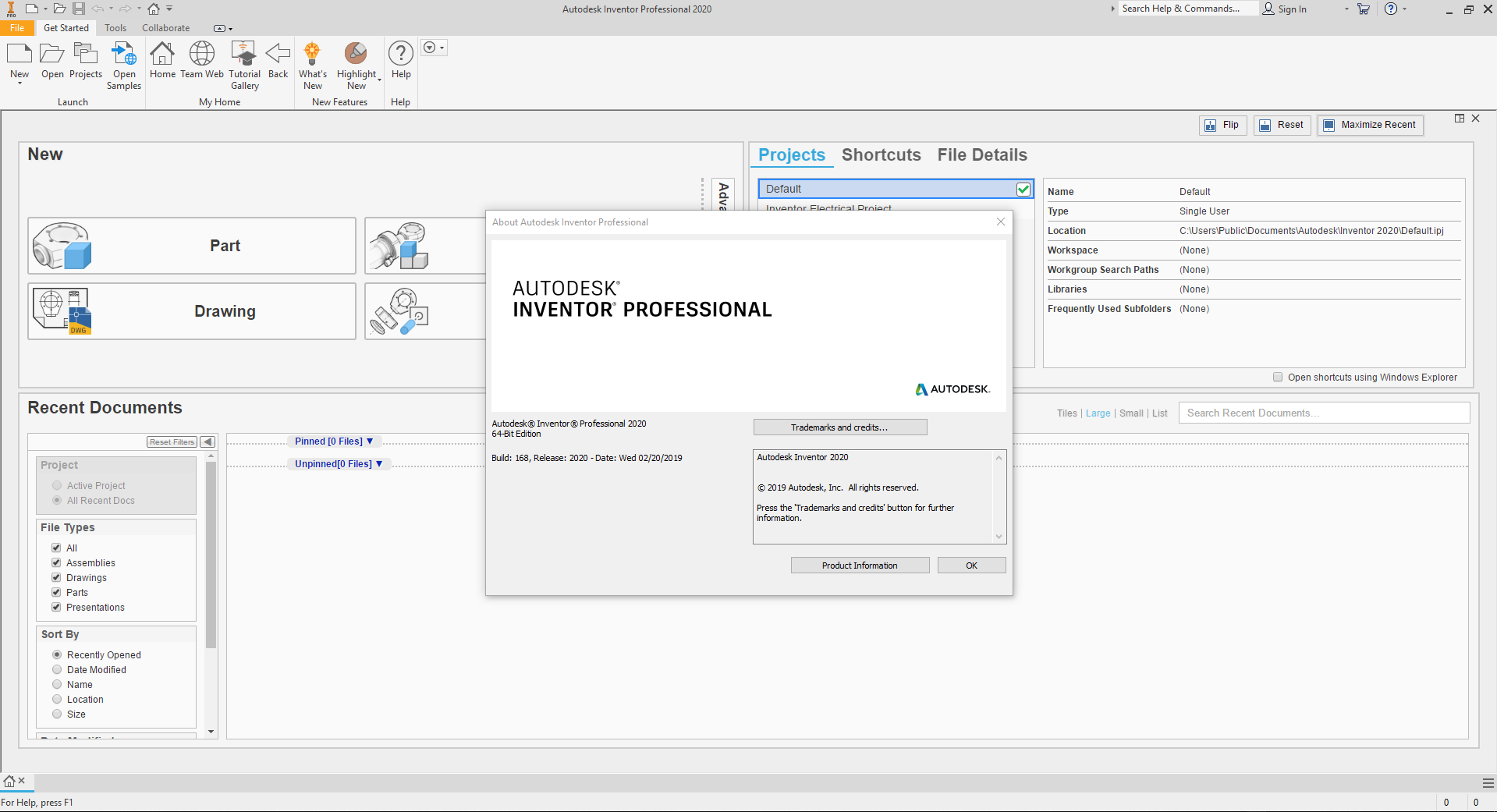Screen dimensions: 1497x812
Task: Select Recently Opened sort option
Action: 57,654
